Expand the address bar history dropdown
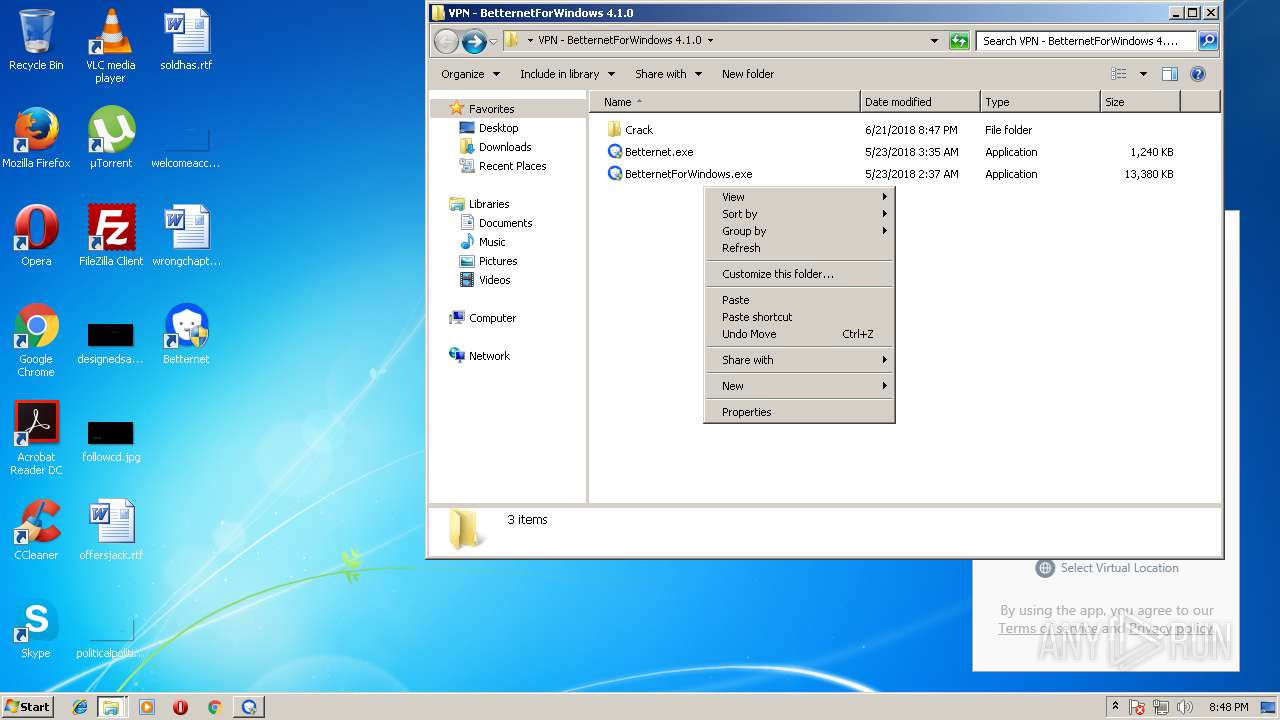The image size is (1280, 720). 934,41
